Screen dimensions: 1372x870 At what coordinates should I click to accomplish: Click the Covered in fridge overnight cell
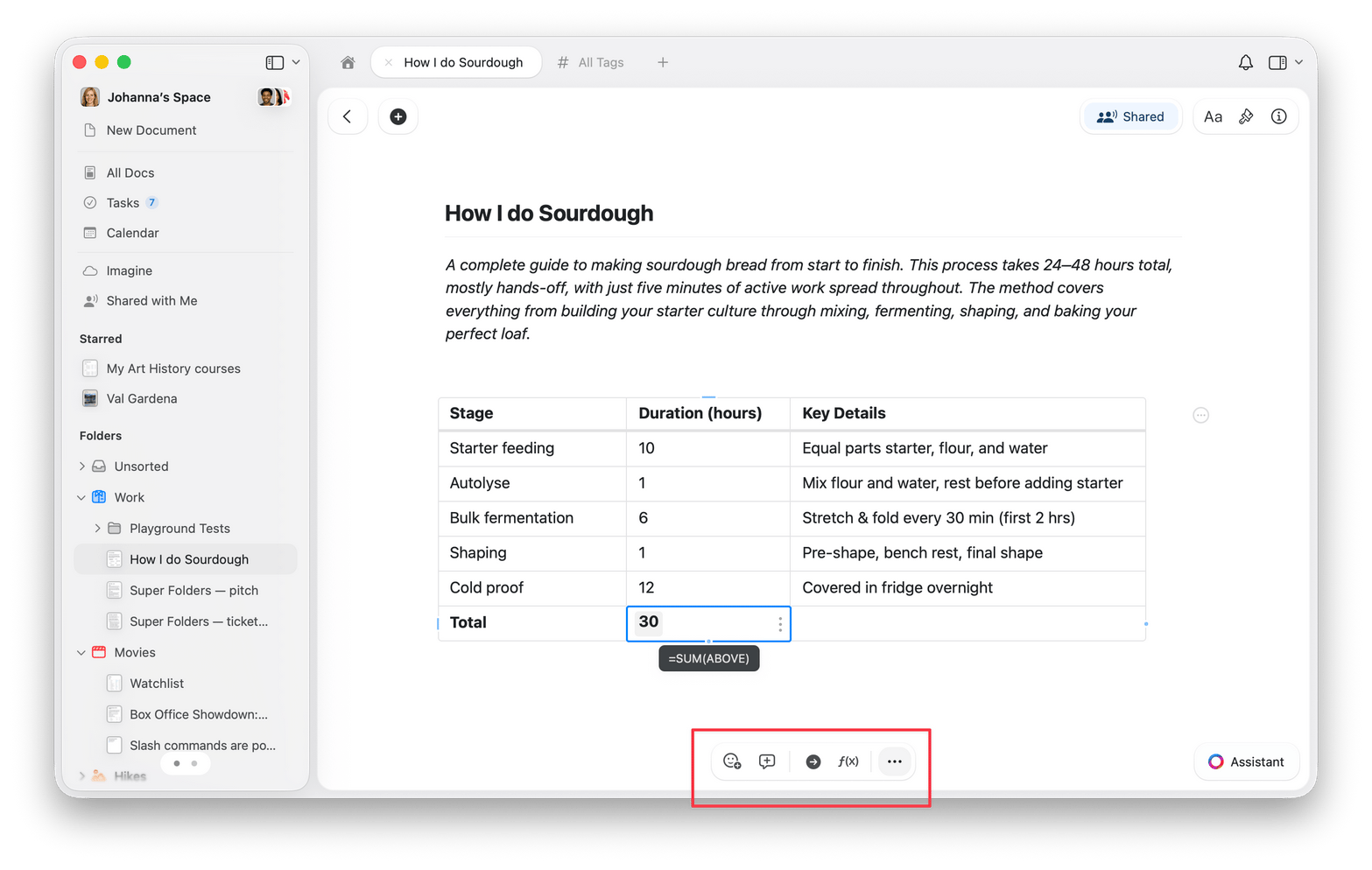pyautogui.click(x=968, y=588)
